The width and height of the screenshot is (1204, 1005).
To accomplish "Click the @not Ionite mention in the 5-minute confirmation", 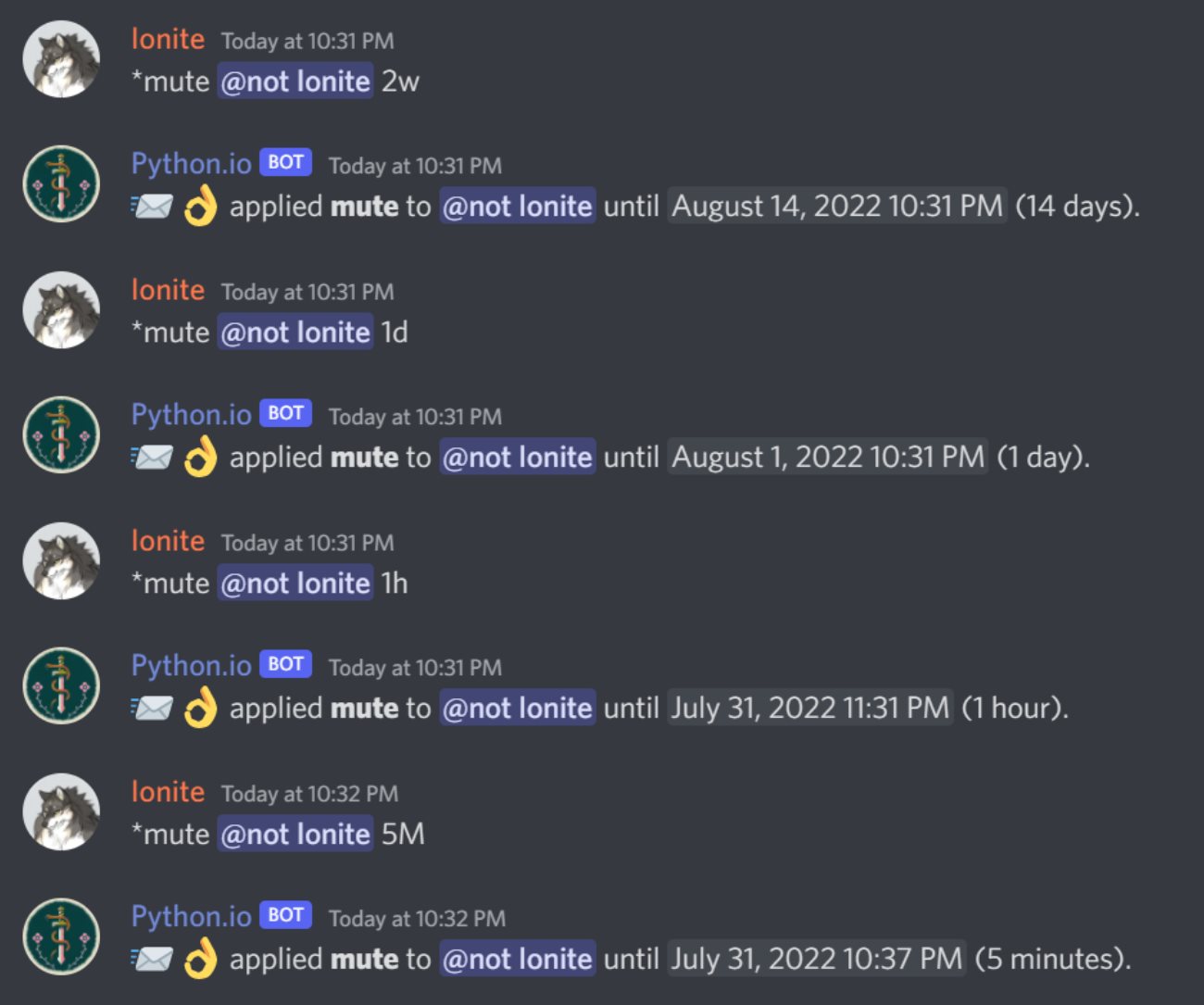I will (x=517, y=959).
